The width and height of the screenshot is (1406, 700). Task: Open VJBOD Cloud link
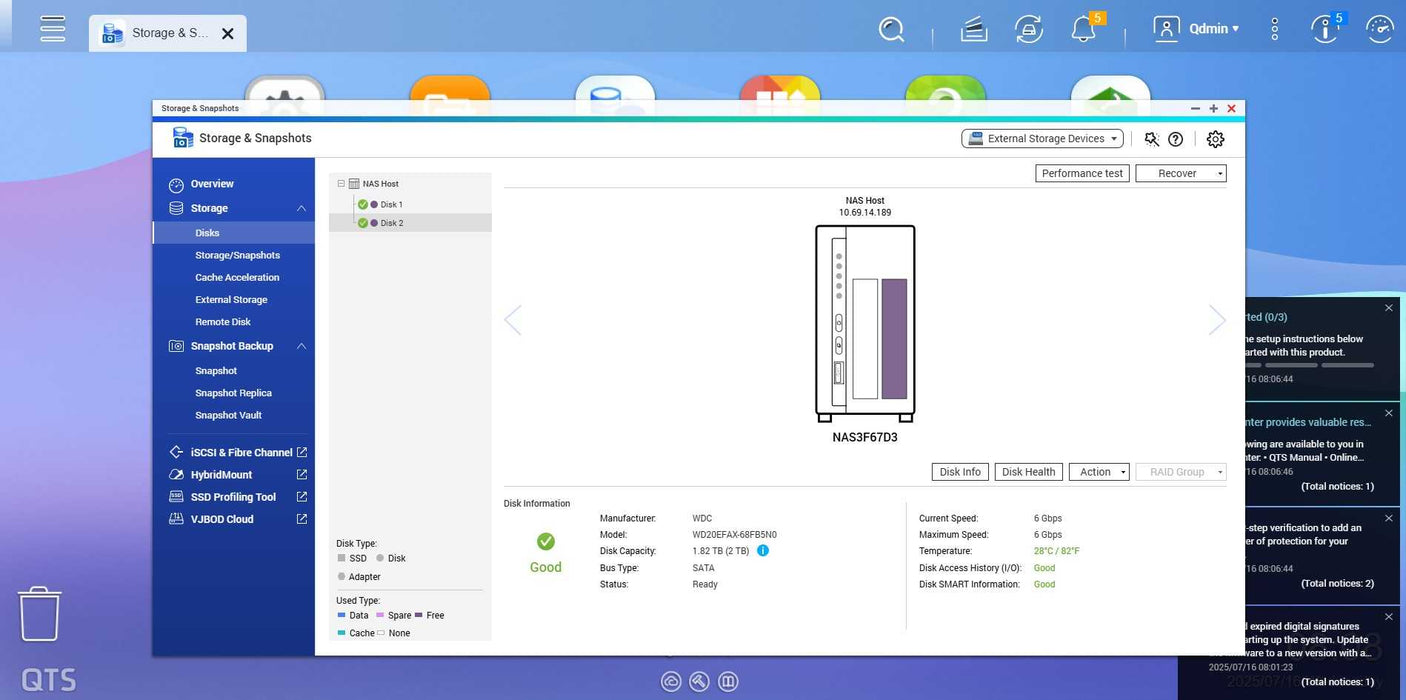[x=238, y=519]
